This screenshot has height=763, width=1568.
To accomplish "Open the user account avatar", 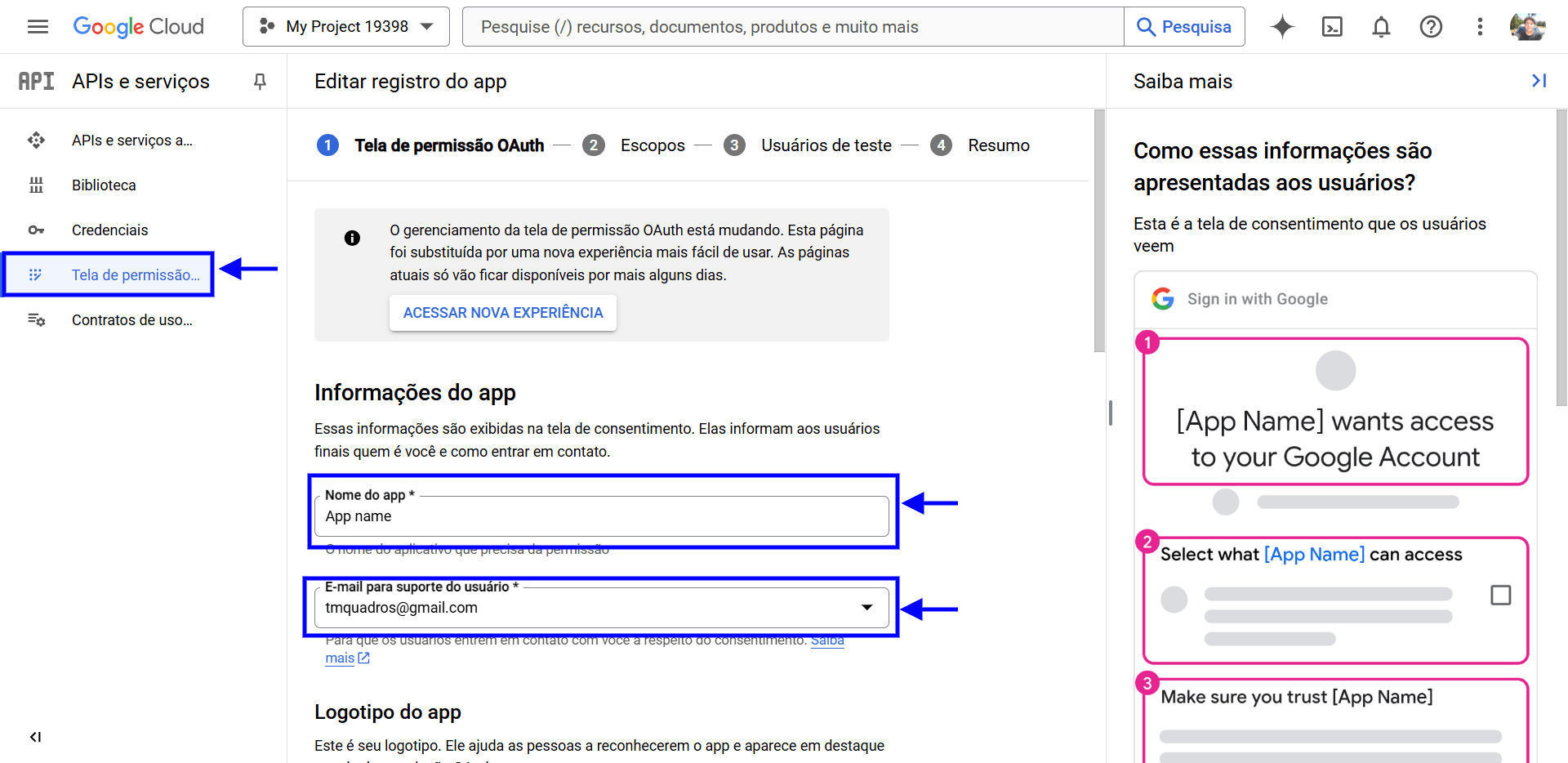I will click(1527, 27).
